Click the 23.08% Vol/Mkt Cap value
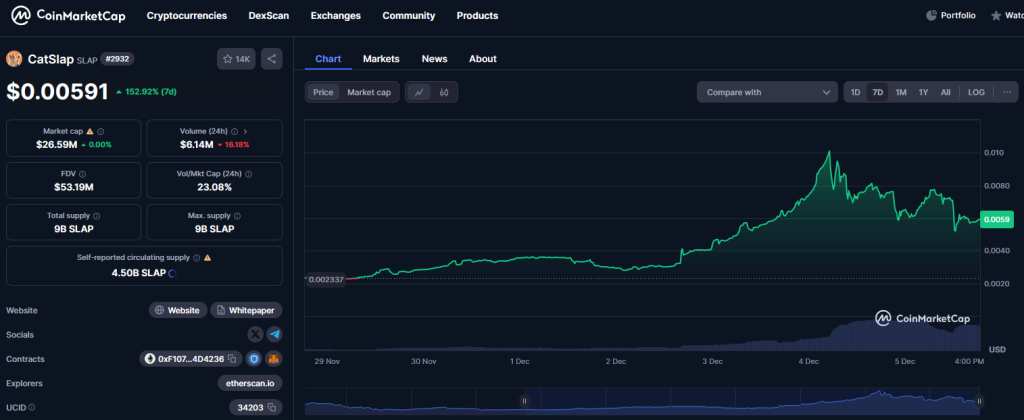1024x420 pixels. point(214,187)
